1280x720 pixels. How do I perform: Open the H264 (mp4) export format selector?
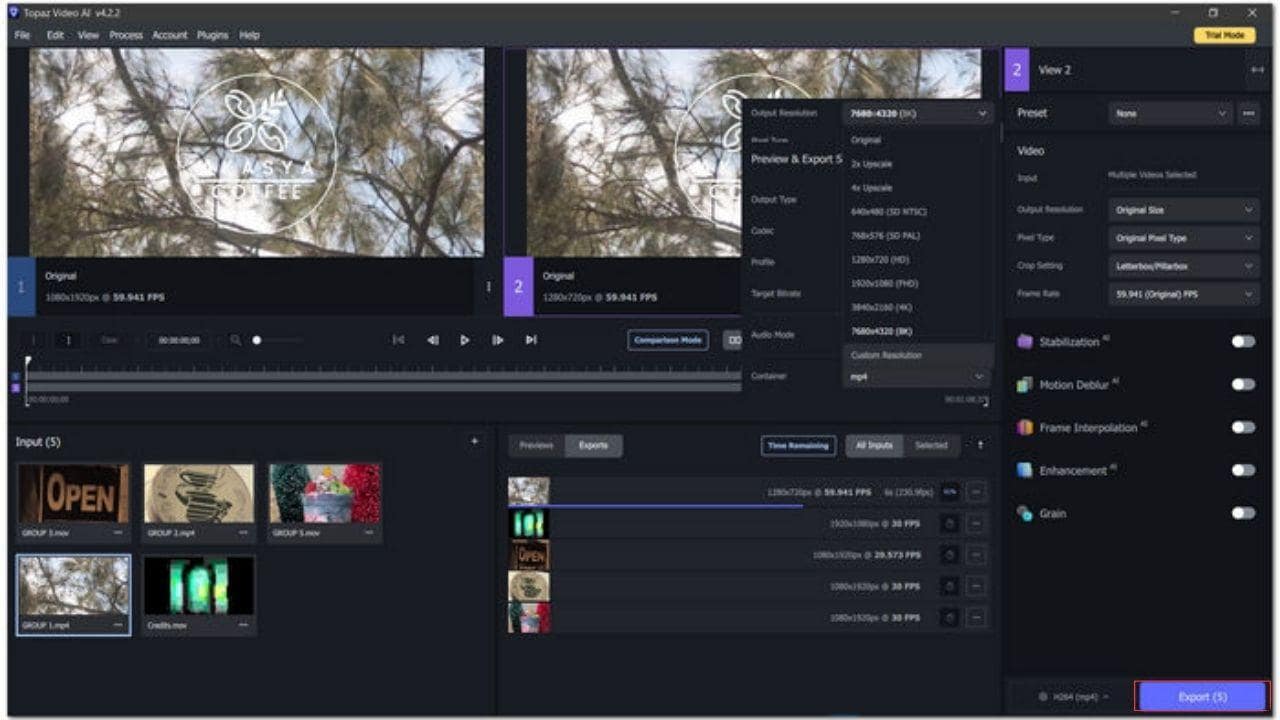click(x=1072, y=697)
